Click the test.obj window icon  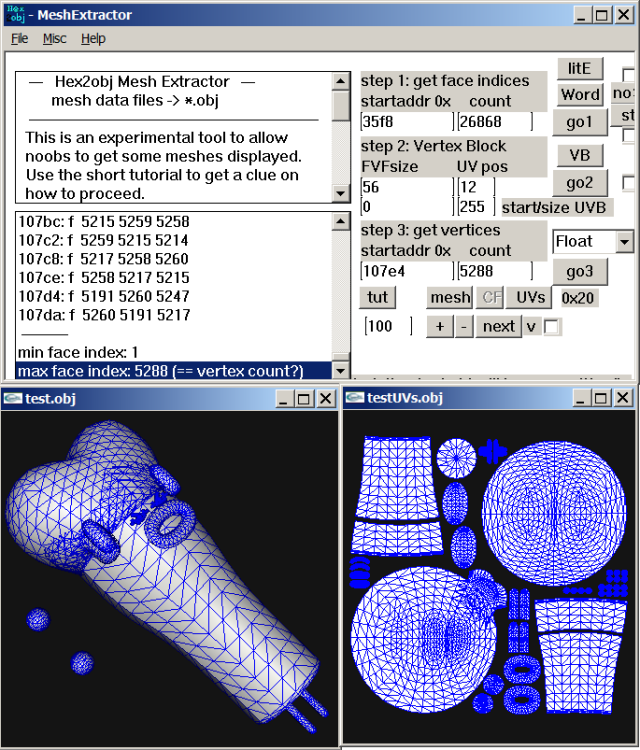pyautogui.click(x=12, y=398)
